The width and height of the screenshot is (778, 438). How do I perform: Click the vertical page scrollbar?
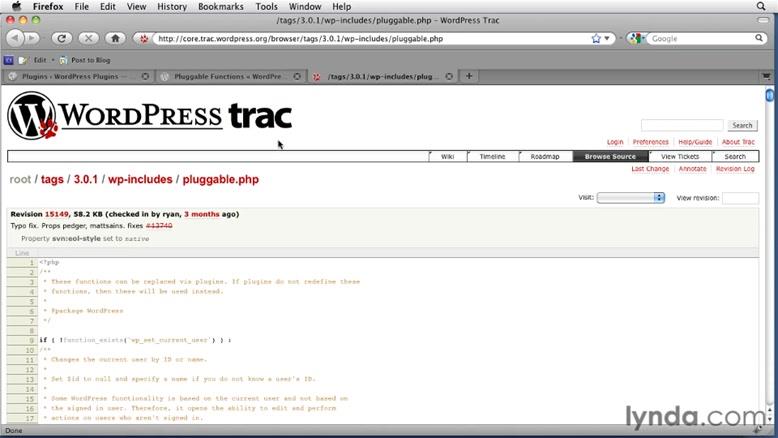pyautogui.click(x=770, y=250)
